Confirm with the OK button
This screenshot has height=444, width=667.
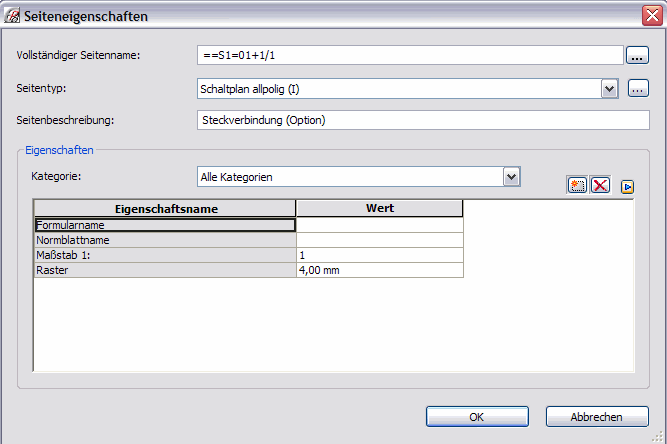477,417
